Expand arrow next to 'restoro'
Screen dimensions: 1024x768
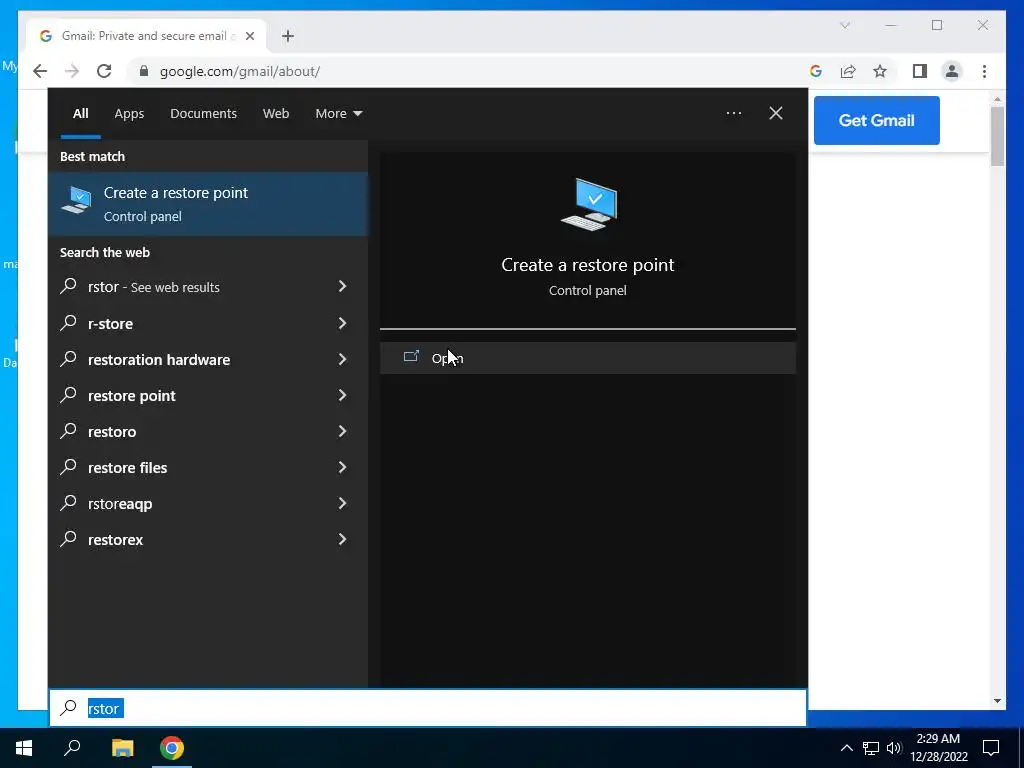(342, 430)
